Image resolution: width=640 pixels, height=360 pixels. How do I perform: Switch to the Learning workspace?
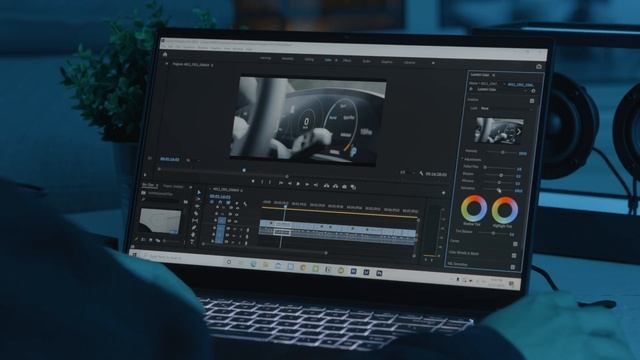tap(265, 58)
